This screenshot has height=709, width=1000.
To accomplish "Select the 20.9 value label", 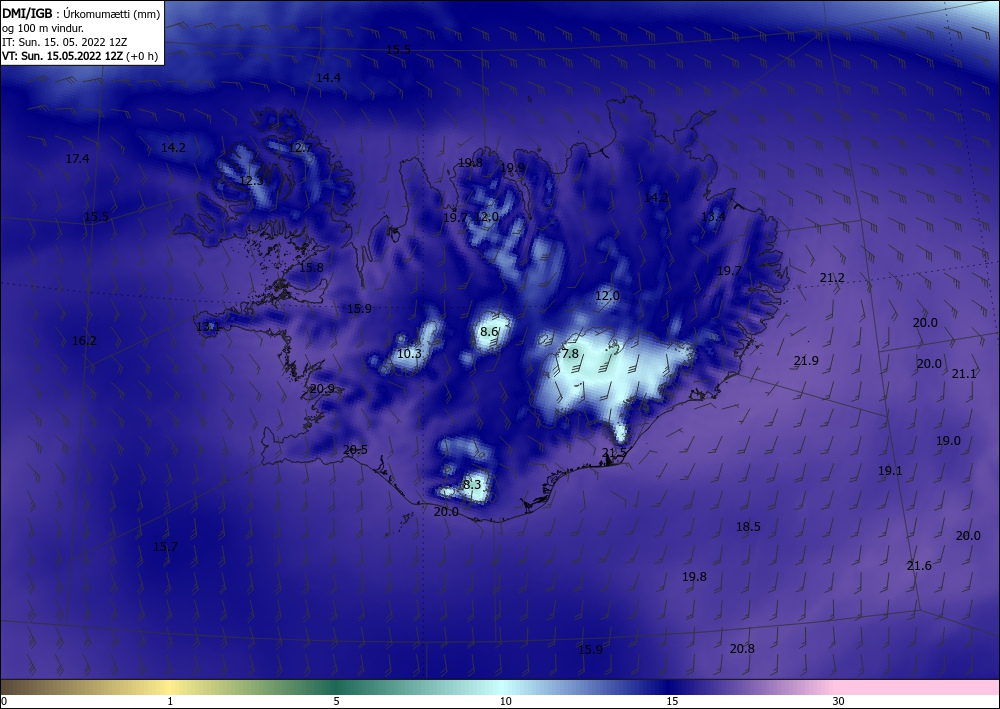I will click(322, 388).
